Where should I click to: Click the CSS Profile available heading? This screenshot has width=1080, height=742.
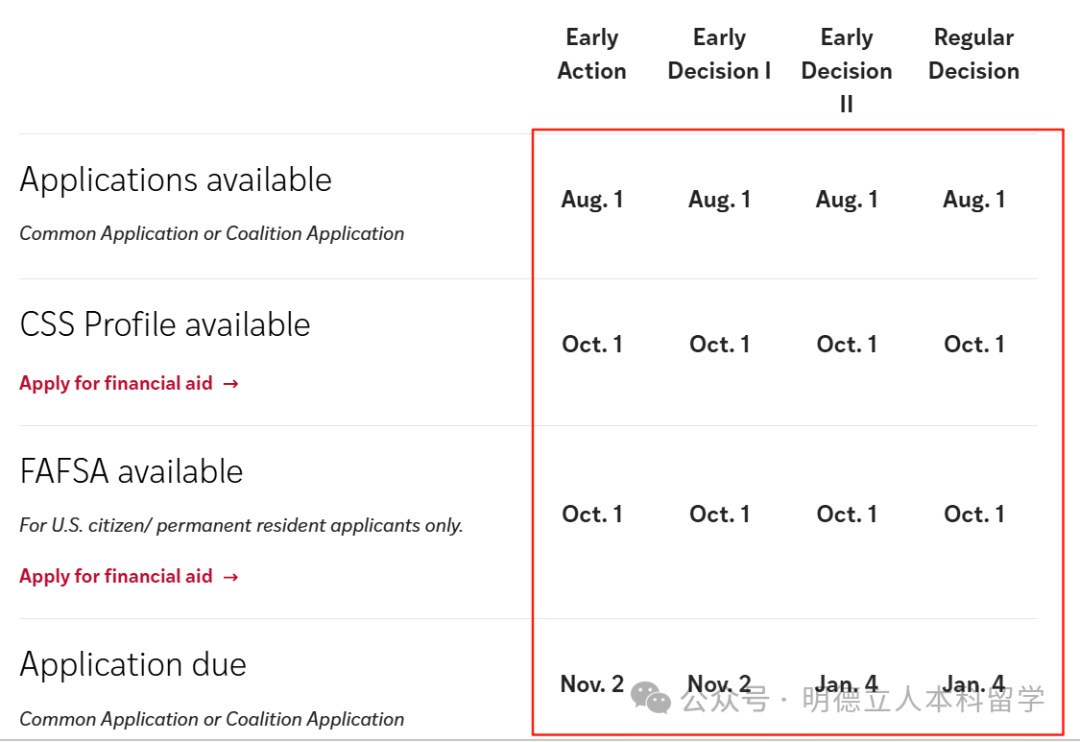(x=165, y=325)
